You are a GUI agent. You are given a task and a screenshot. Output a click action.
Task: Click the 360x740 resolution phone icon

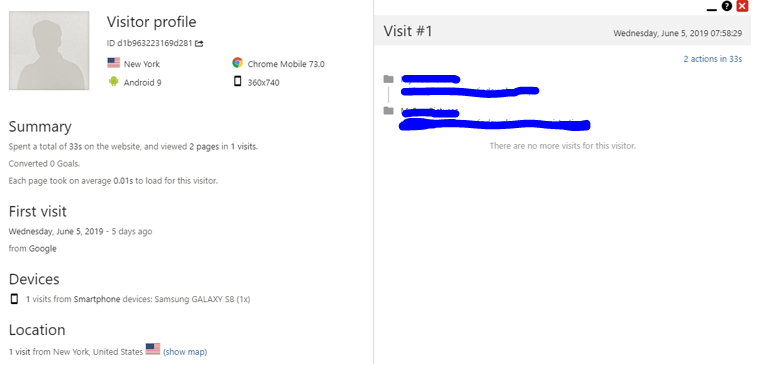tap(237, 81)
